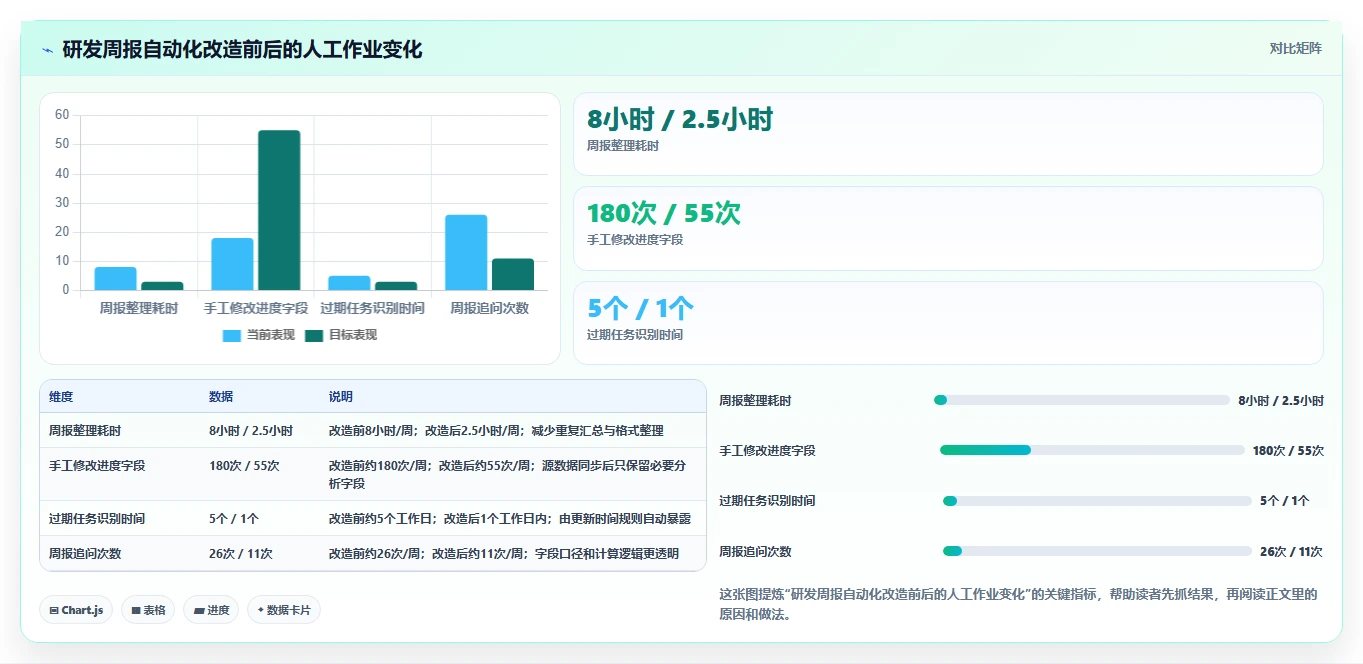
Task: Select table cell 180次 / 55次
Action: pyautogui.click(x=244, y=466)
